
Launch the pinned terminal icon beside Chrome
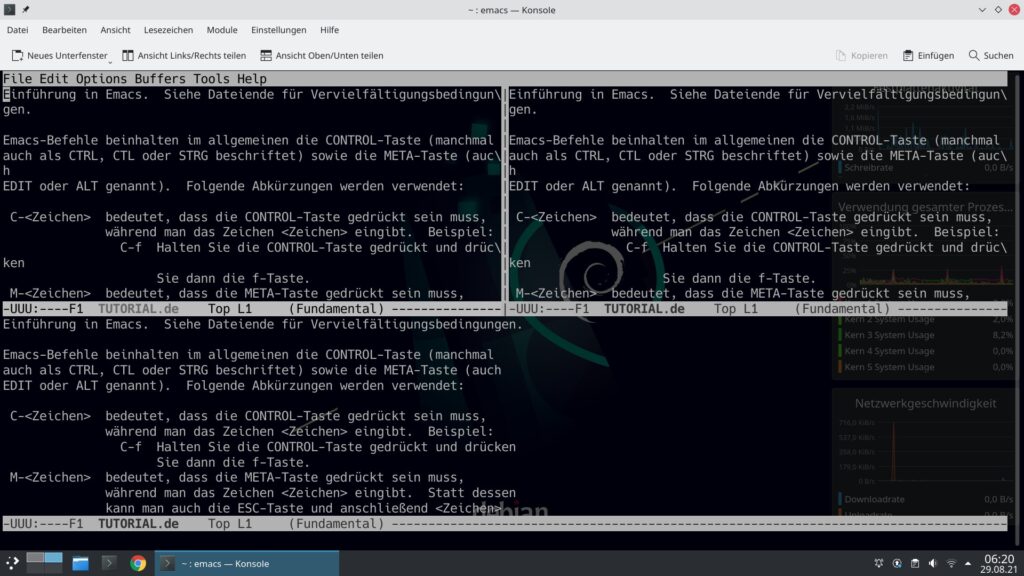pyautogui.click(x=109, y=563)
